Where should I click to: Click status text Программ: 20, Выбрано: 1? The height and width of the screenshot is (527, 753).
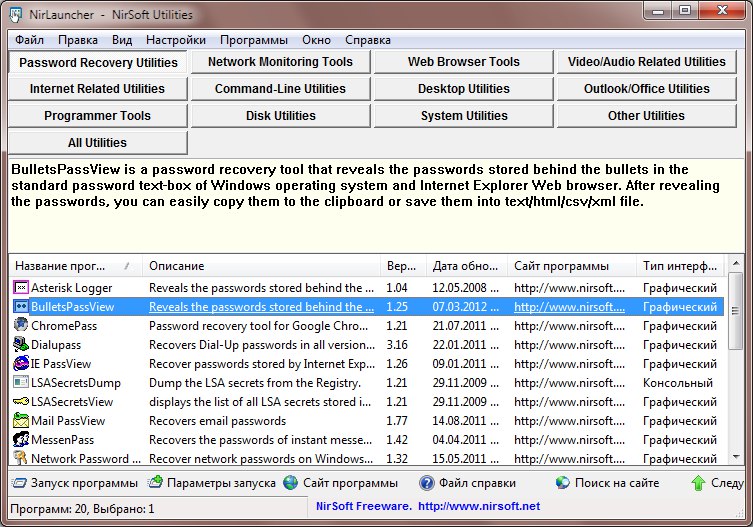[x=82, y=509]
